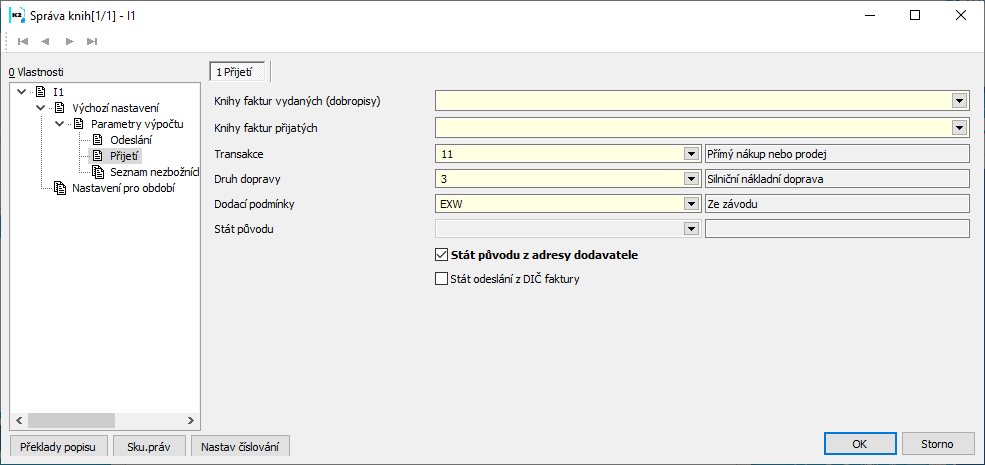Enable Stát odeslání z DIČ faktury
The image size is (985, 465).
442,280
